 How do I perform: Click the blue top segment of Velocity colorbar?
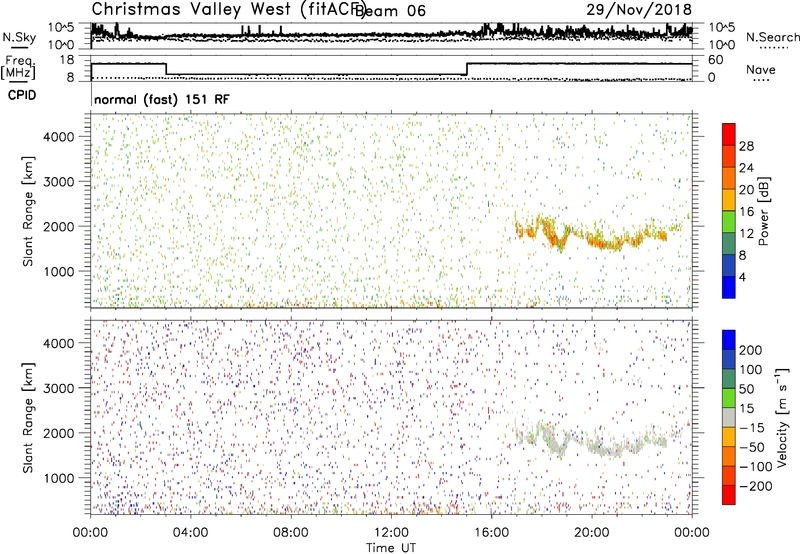[x=729, y=340]
